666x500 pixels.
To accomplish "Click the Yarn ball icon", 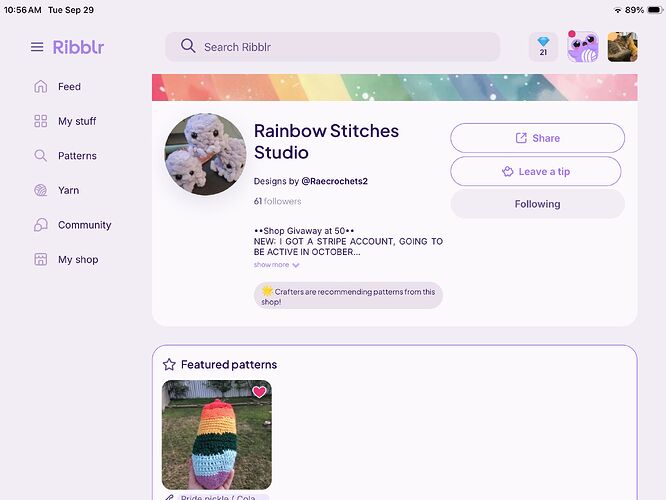I will (40, 190).
